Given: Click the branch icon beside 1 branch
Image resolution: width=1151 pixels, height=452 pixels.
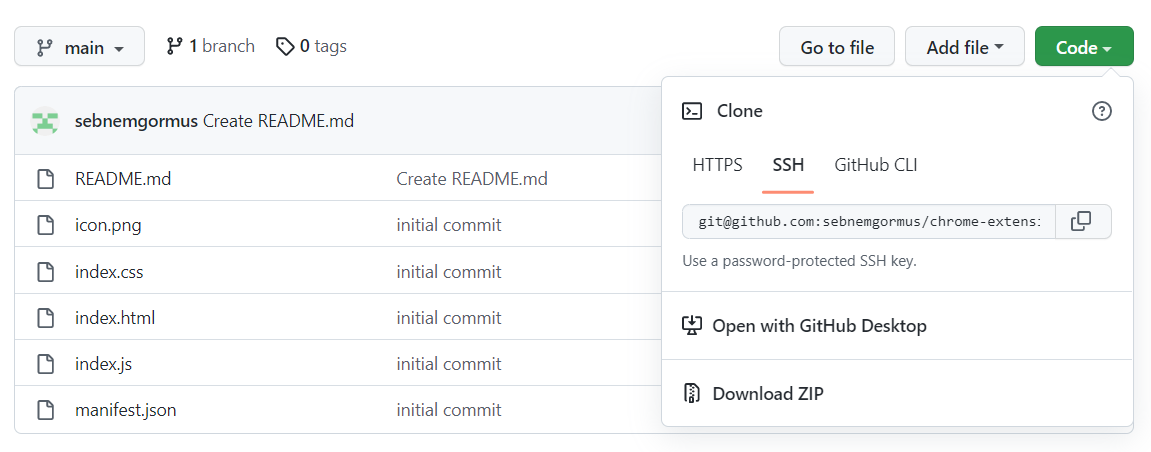Looking at the screenshot, I should tap(174, 46).
